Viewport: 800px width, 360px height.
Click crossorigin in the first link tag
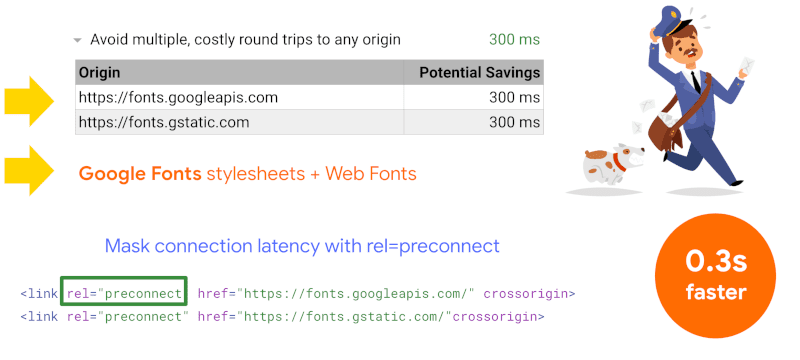point(526,294)
